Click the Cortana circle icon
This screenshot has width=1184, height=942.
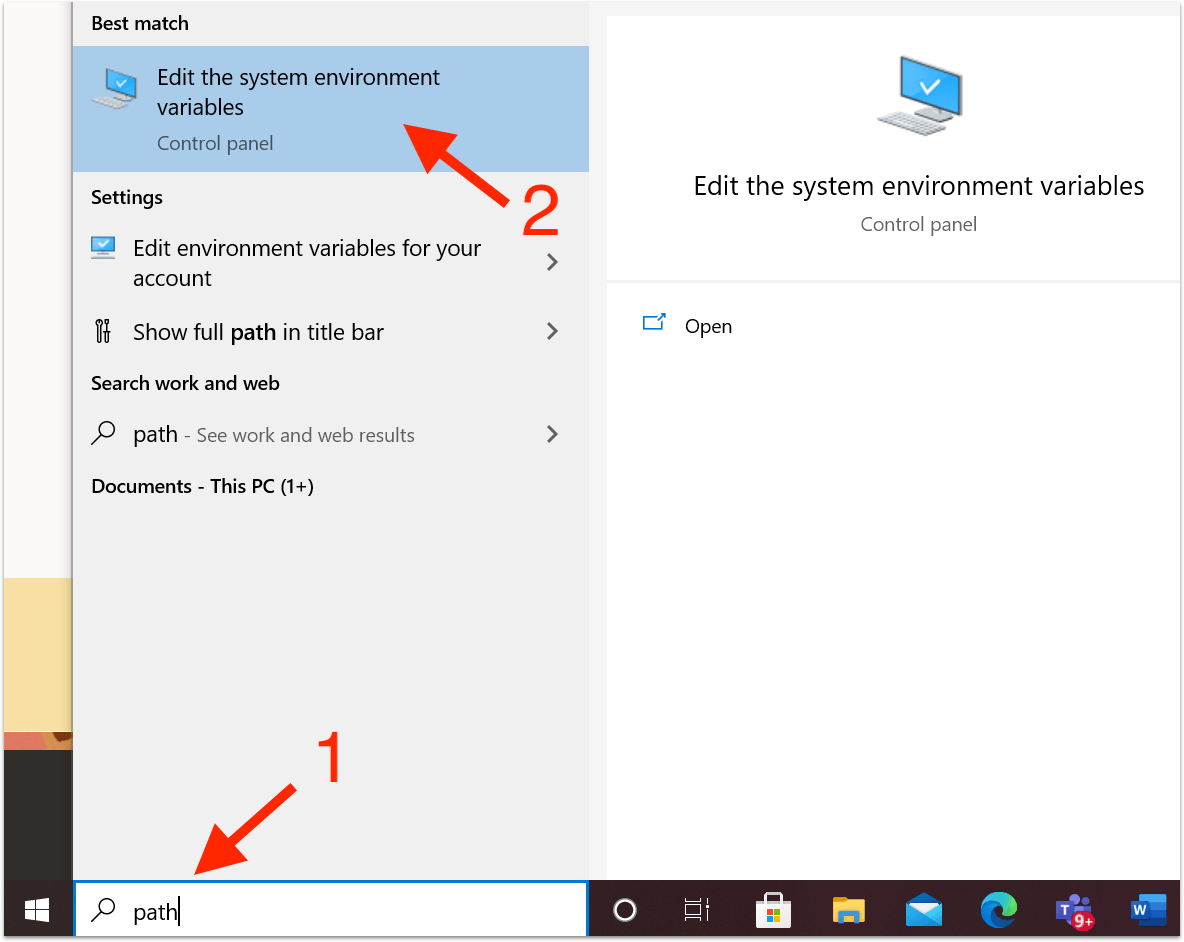[625, 910]
